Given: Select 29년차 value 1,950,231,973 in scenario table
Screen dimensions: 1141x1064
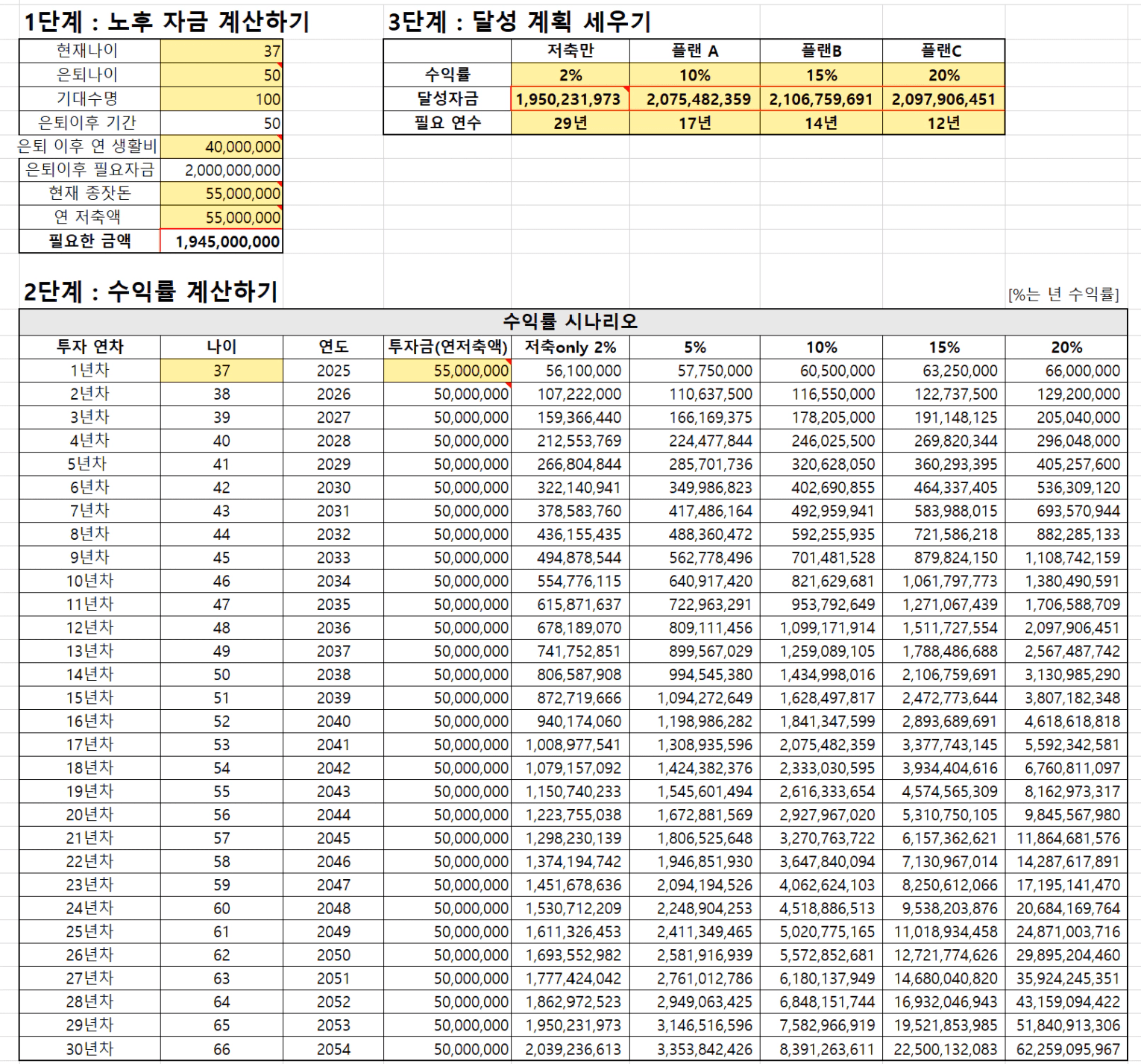Looking at the screenshot, I should click(x=570, y=1025).
